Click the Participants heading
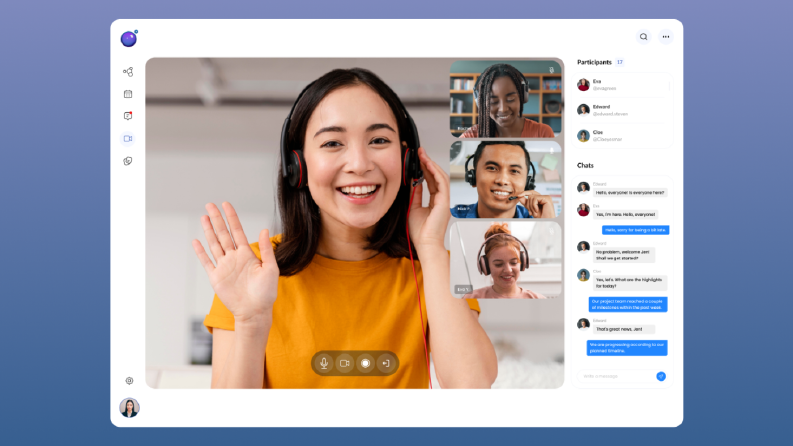This screenshot has height=446, width=793. pos(594,62)
